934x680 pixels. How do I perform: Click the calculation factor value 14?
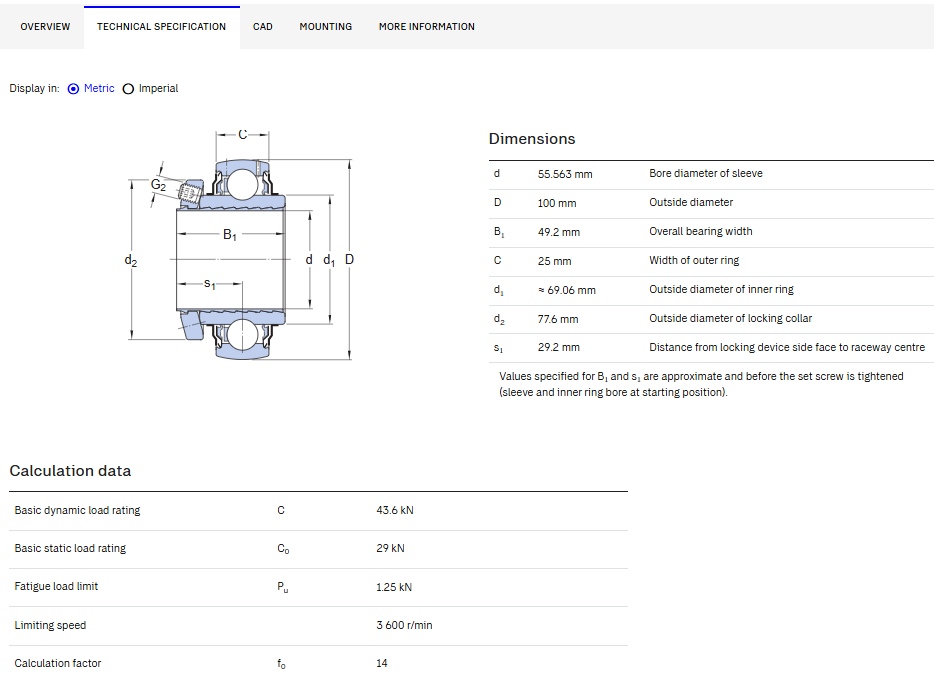tap(382, 663)
